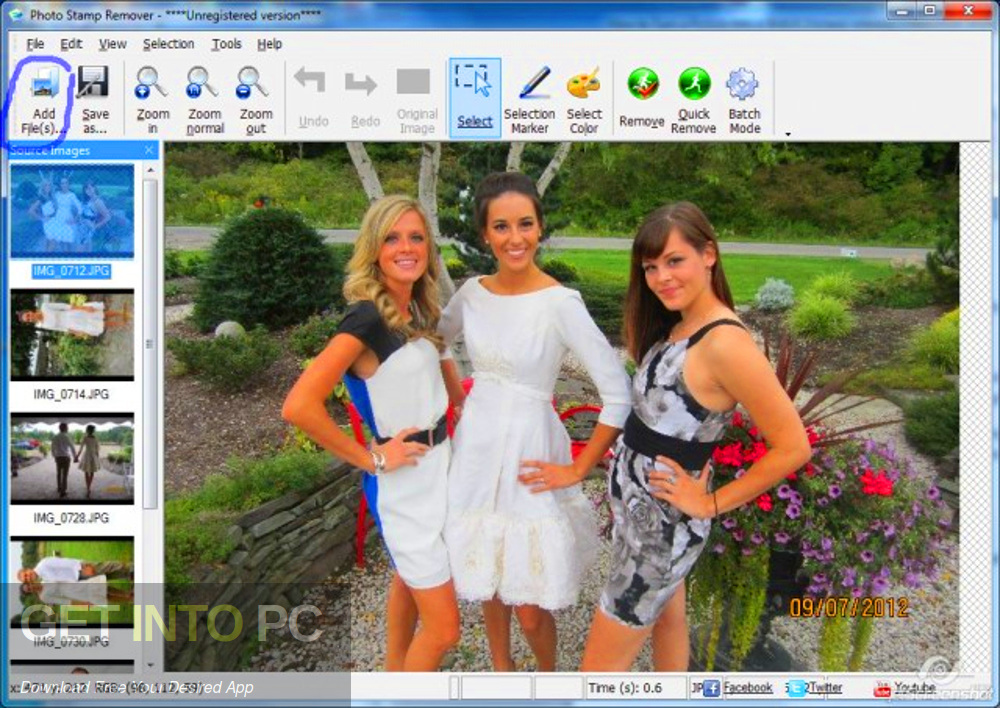Select the Zoom in tool
This screenshot has height=708, width=1000.
152,97
